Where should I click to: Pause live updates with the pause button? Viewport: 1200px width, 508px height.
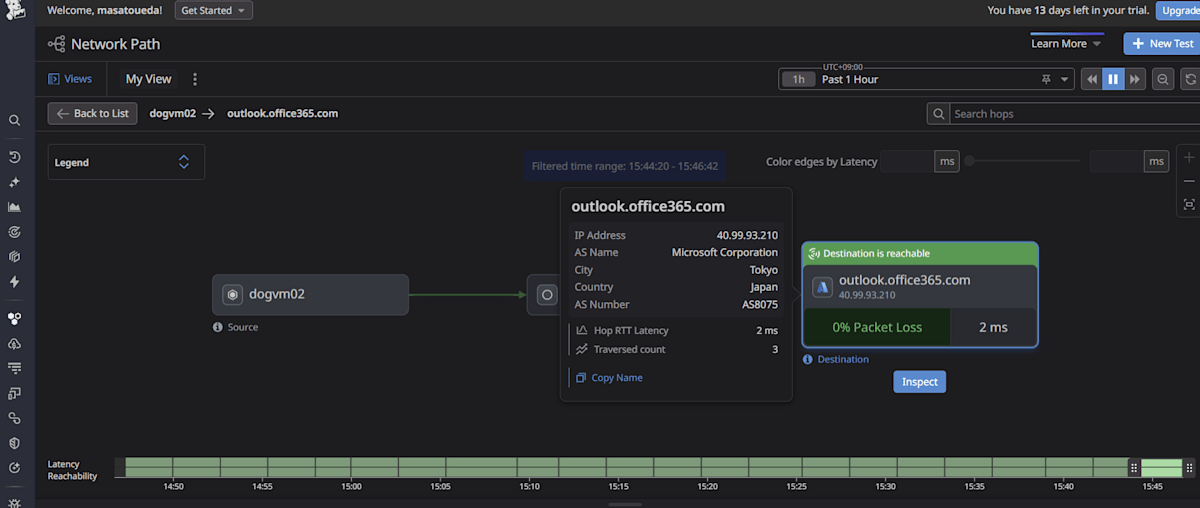(x=1113, y=79)
